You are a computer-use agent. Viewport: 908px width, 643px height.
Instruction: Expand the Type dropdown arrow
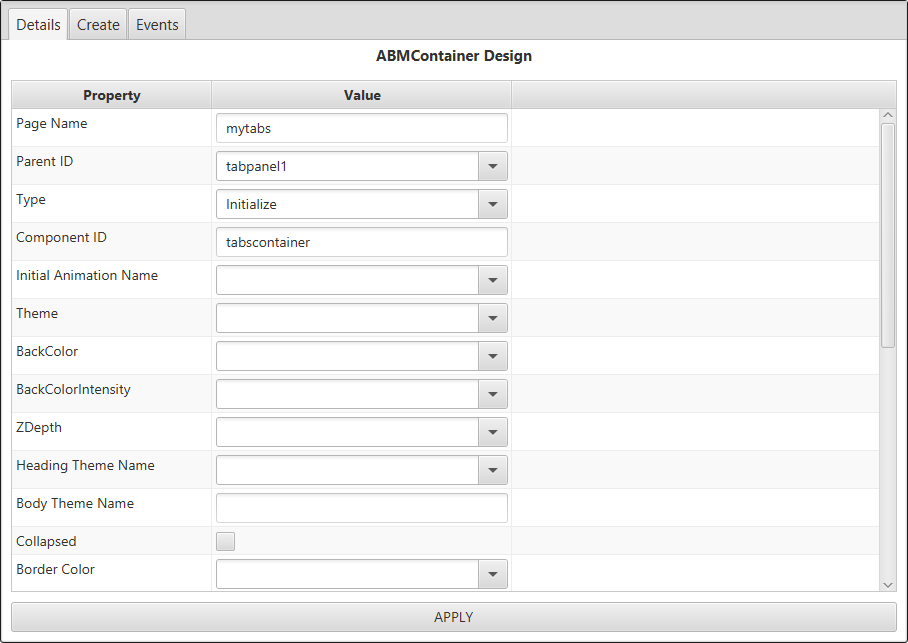[x=492, y=204]
